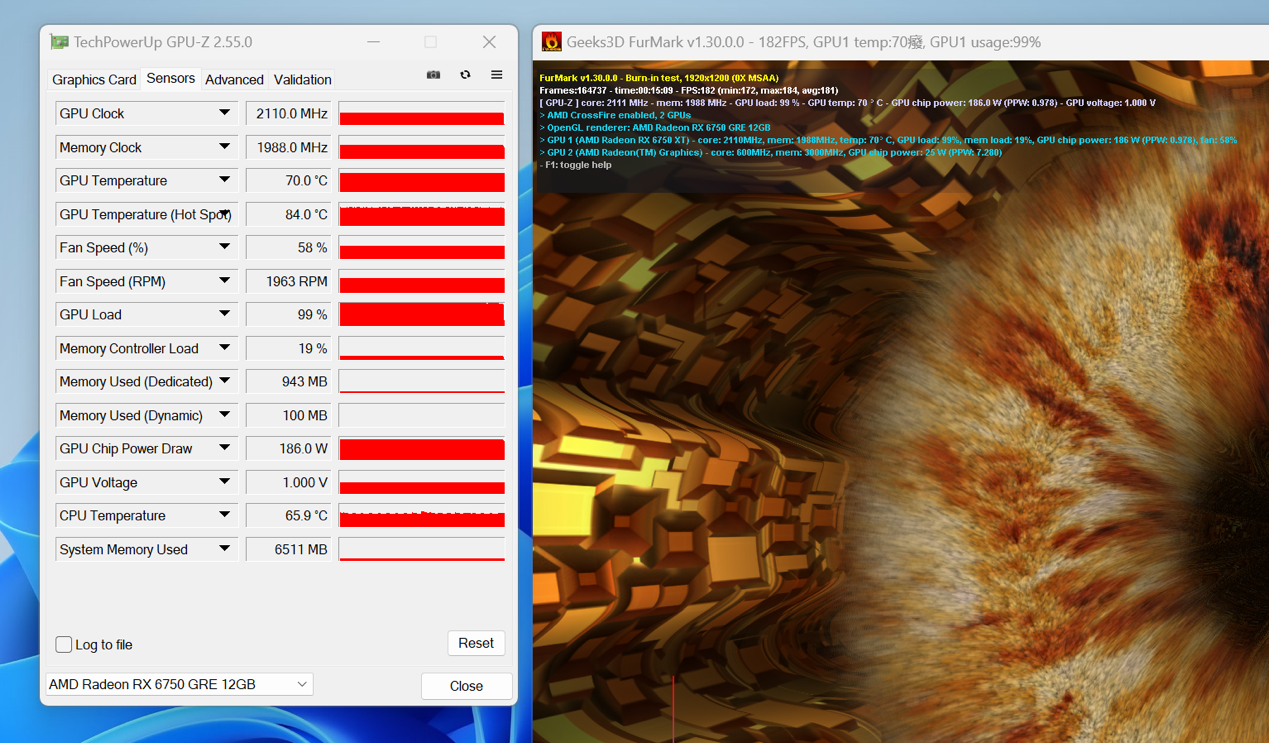Click the 2110.0 MHz GPU Clock value
The height and width of the screenshot is (743, 1269).
(288, 114)
